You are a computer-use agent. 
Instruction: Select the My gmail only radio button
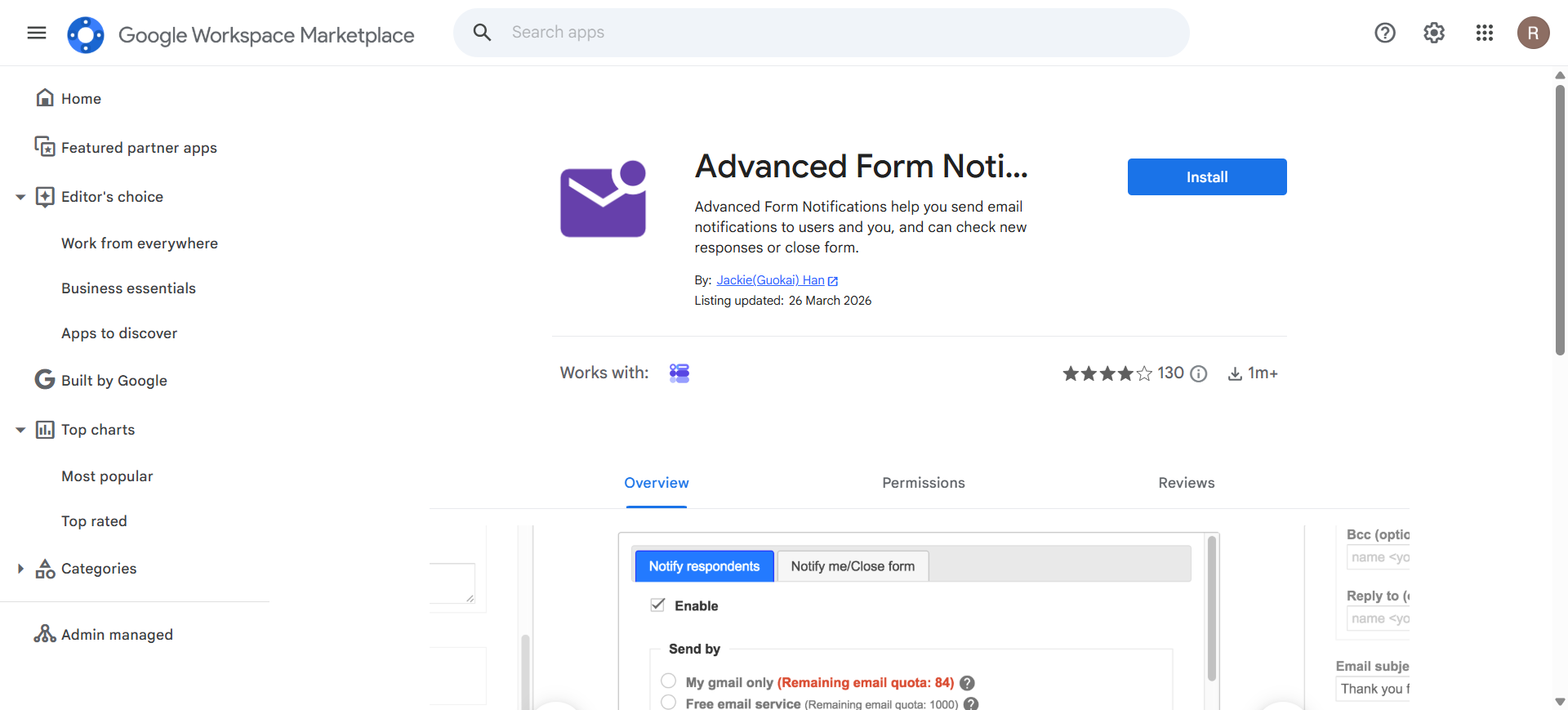(669, 681)
